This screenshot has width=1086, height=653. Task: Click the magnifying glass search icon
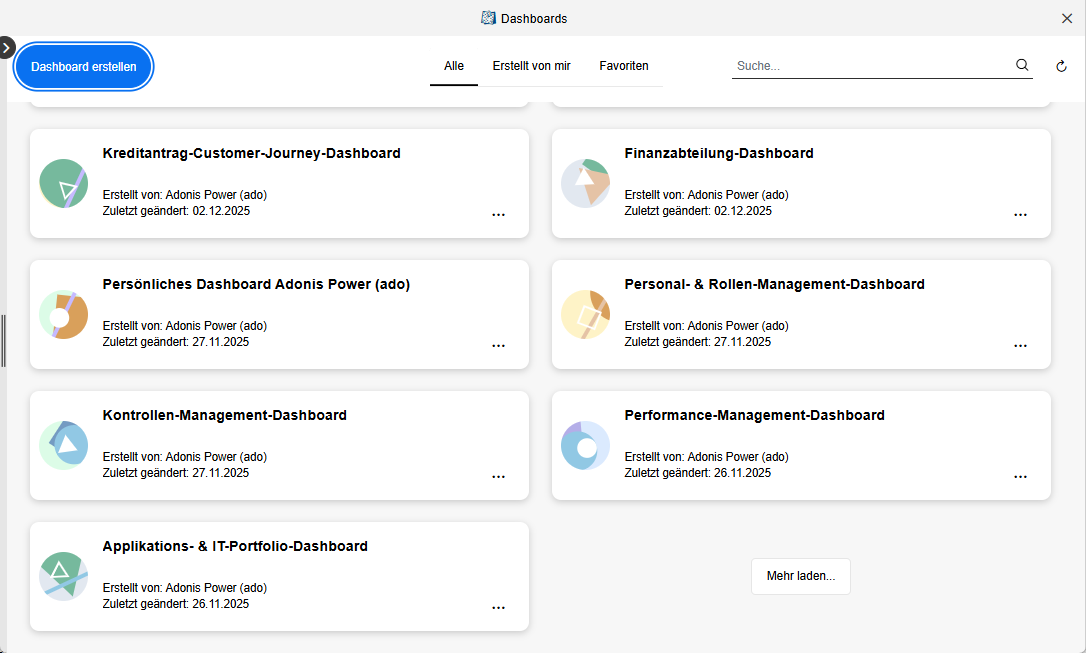coord(1022,65)
